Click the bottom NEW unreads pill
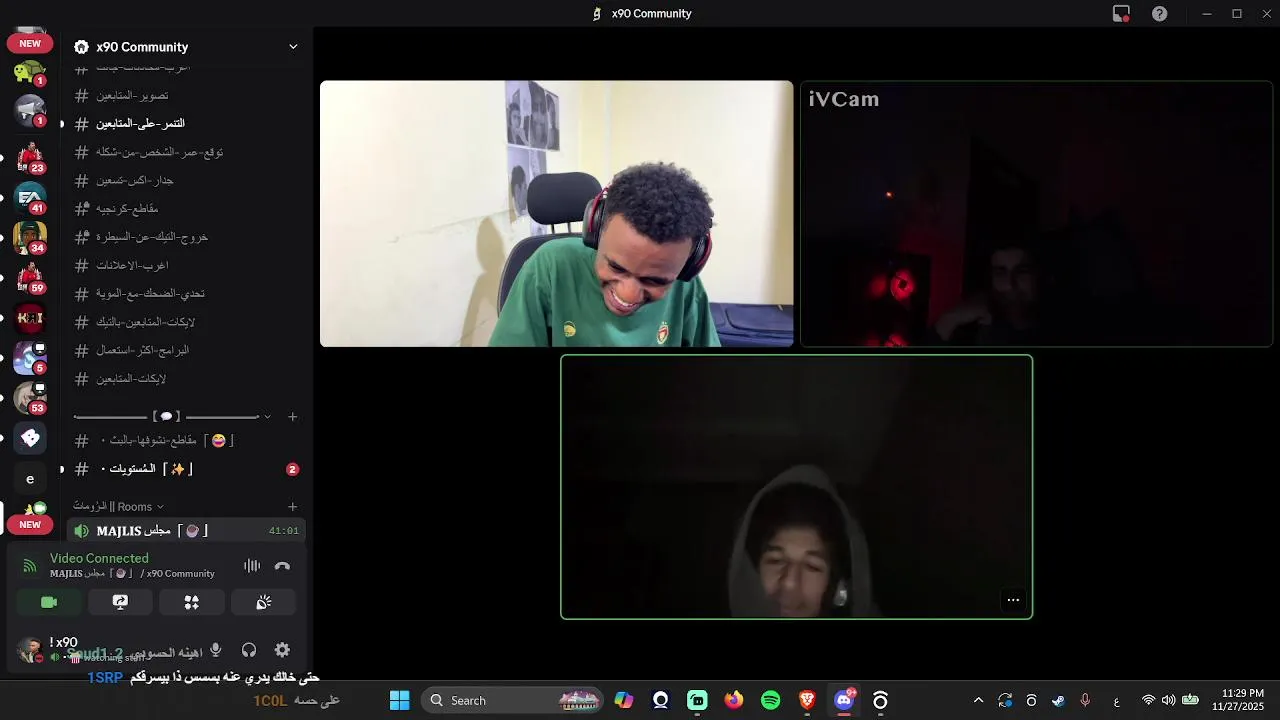This screenshot has width=1280, height=720. 30,524
